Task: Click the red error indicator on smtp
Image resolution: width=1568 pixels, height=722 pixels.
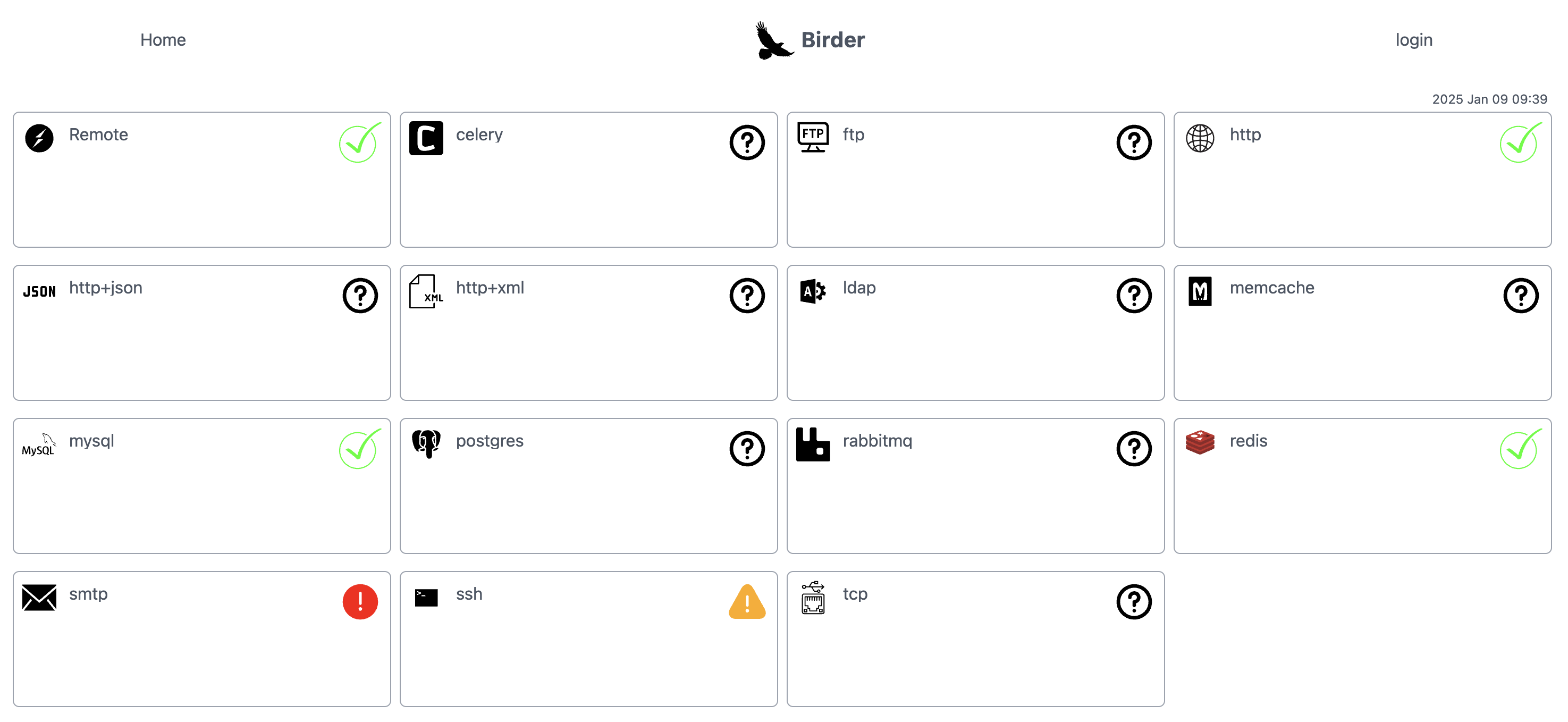Action: pyautogui.click(x=360, y=601)
